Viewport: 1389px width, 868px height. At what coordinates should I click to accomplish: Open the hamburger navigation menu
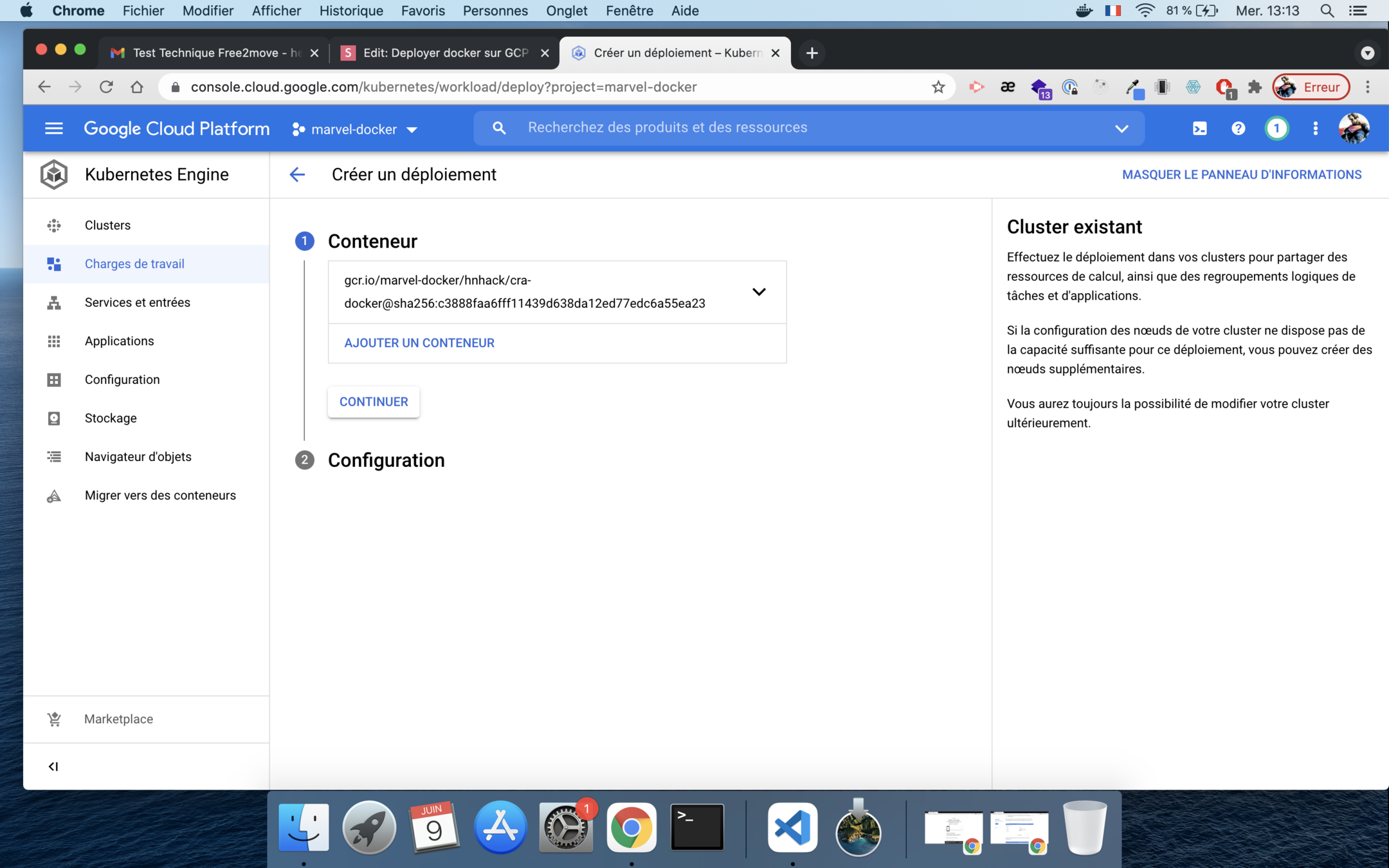click(53, 129)
